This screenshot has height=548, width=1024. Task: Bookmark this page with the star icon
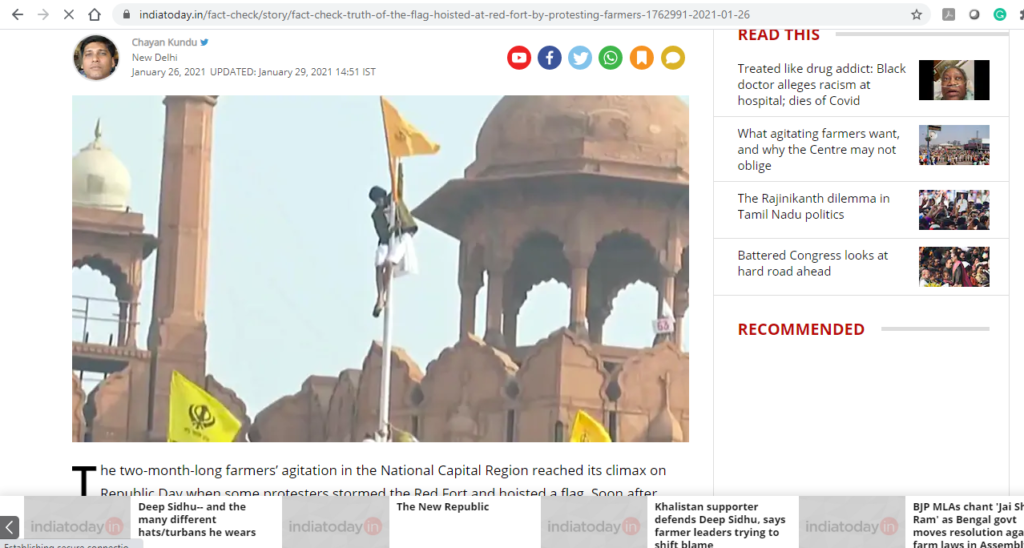[916, 14]
